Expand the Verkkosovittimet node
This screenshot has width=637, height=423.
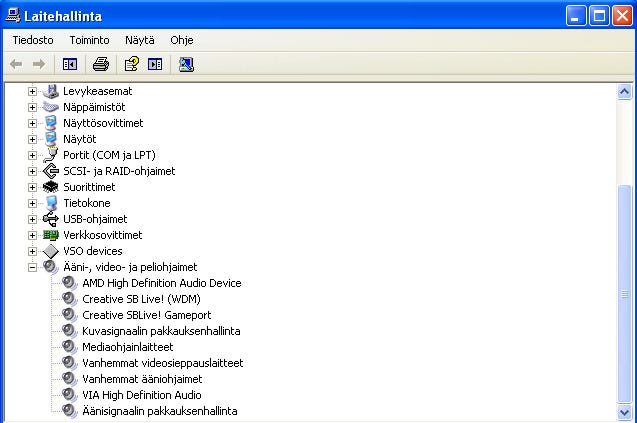(32, 235)
